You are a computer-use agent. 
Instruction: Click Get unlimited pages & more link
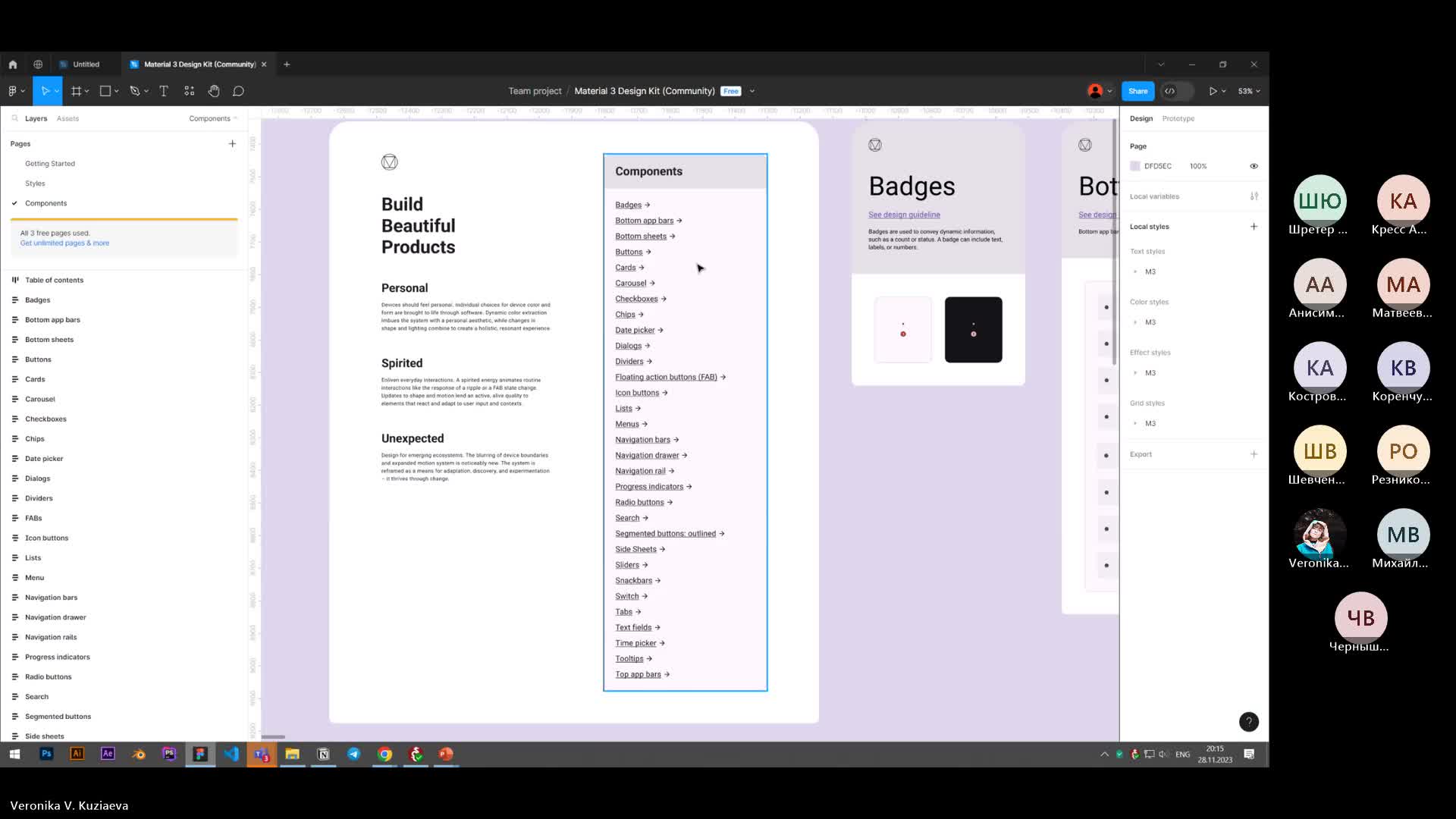tap(64, 243)
